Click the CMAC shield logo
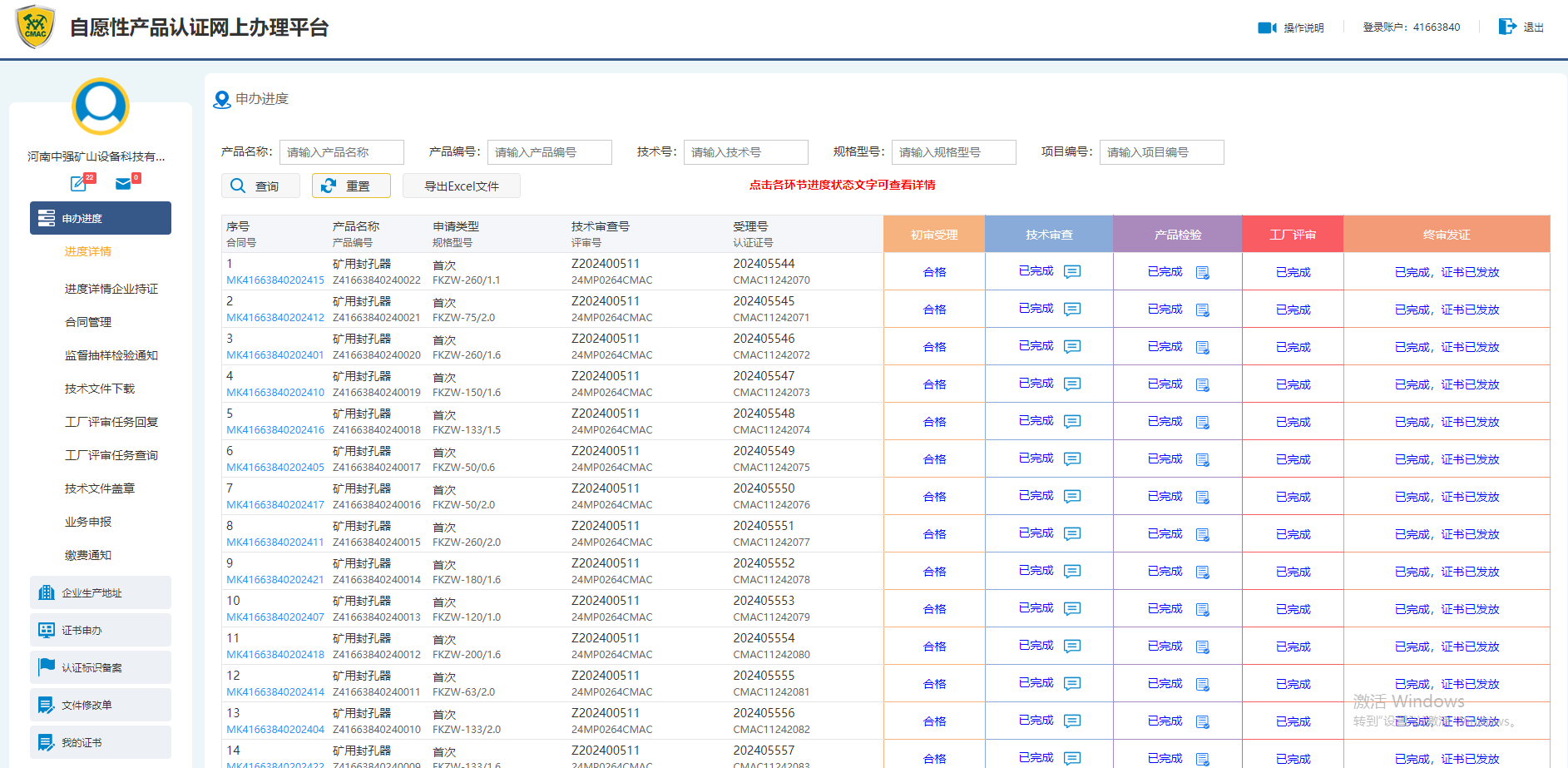 36,27
